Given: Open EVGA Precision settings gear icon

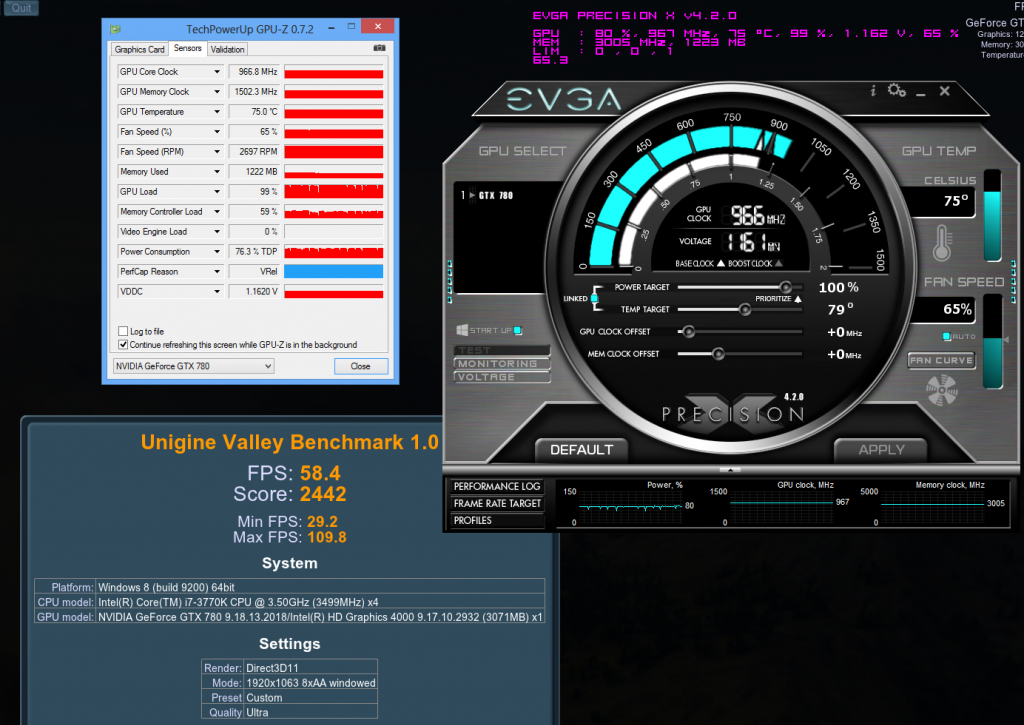Looking at the screenshot, I should tap(896, 90).
